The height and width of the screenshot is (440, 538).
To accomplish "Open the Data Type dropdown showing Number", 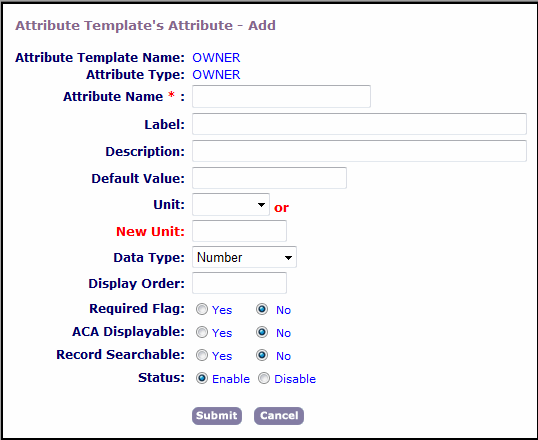I will point(244,257).
